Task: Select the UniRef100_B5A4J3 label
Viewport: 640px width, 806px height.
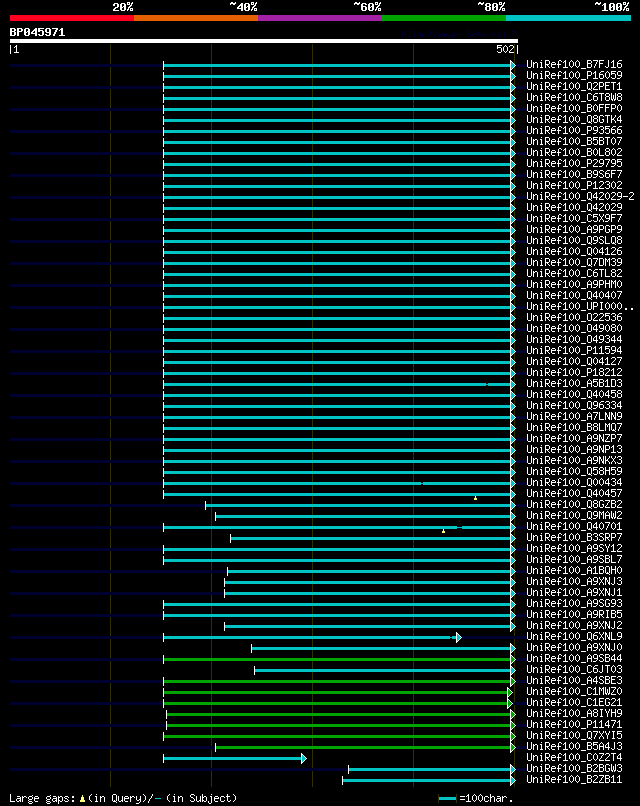Action: pos(574,746)
